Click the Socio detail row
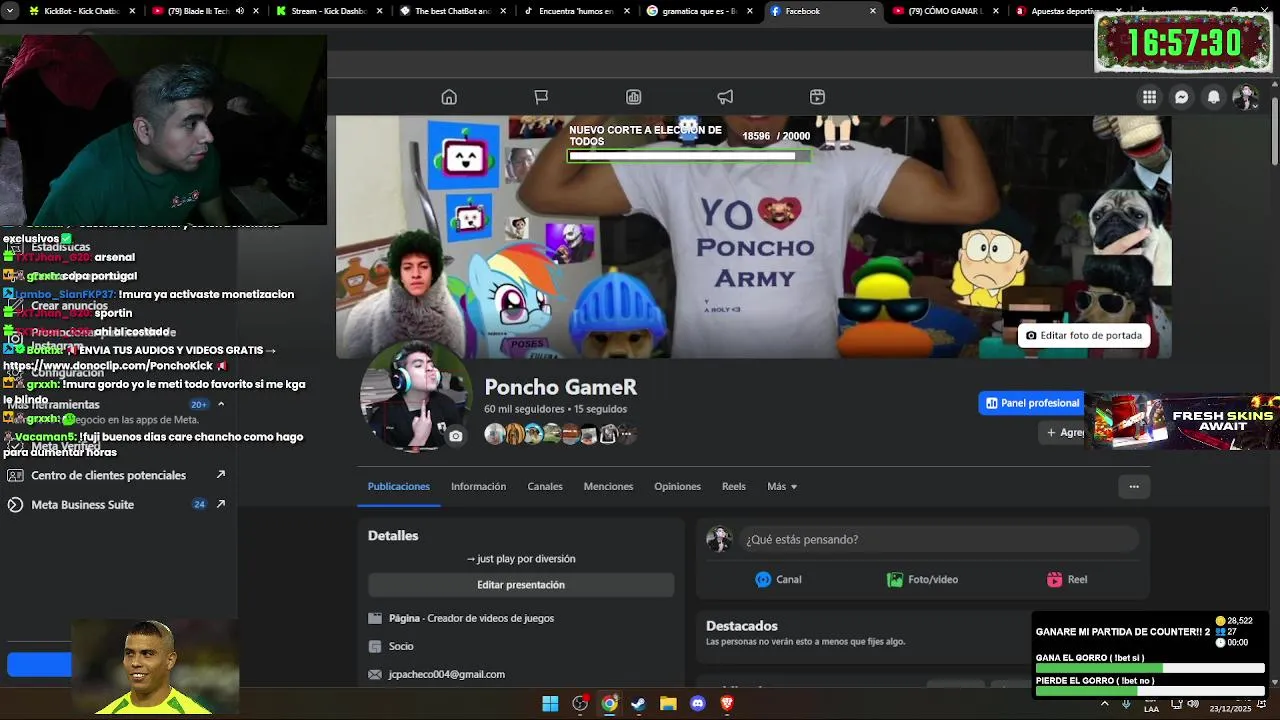 coord(391,646)
